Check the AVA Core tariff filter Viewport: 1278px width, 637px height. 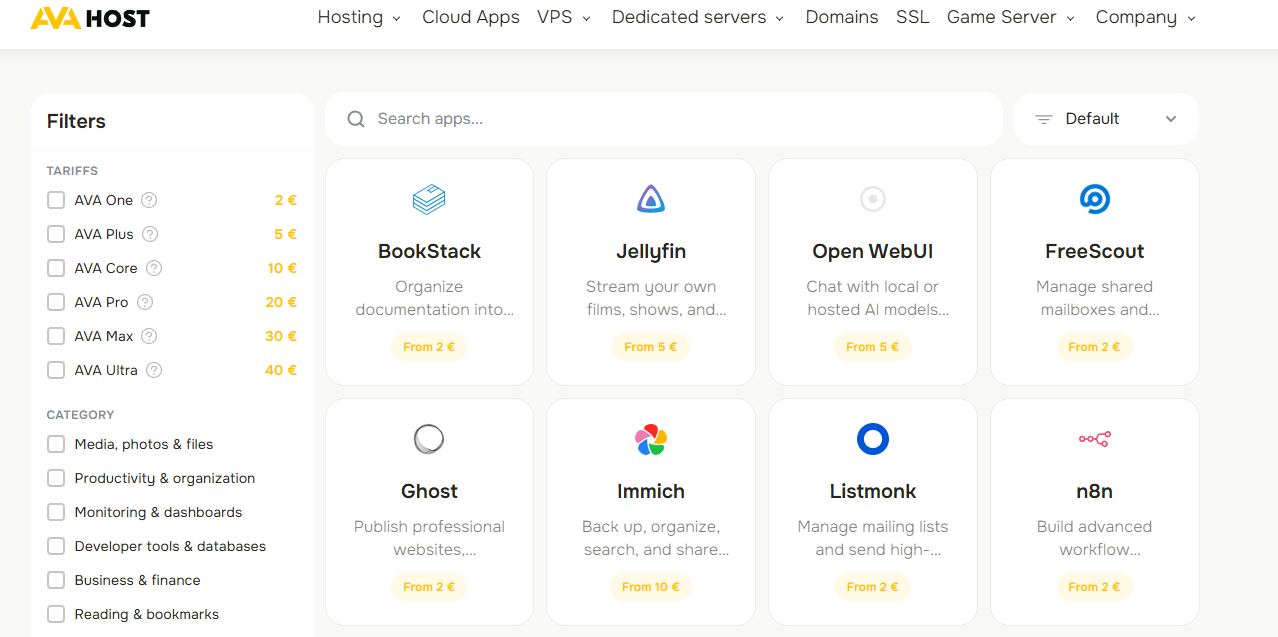tap(56, 268)
